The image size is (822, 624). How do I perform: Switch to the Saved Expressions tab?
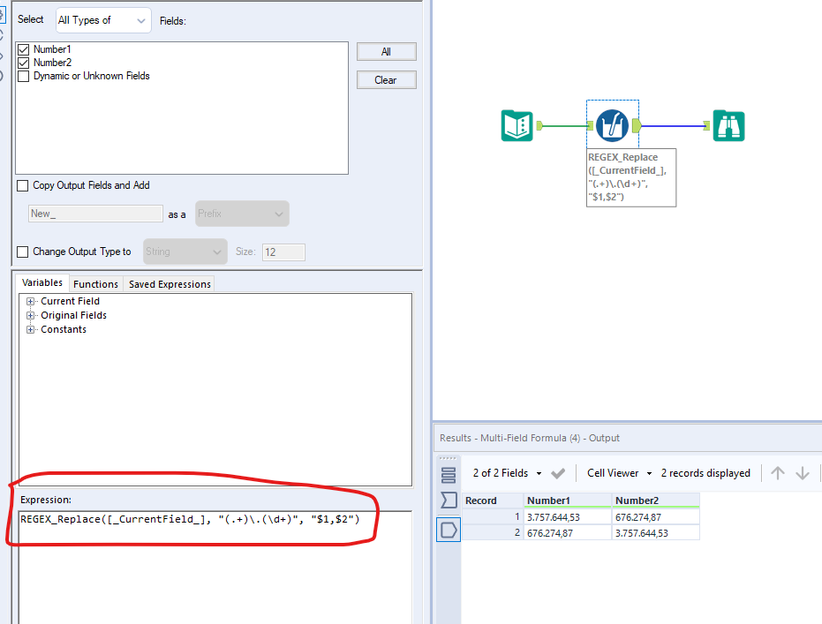[x=169, y=284]
